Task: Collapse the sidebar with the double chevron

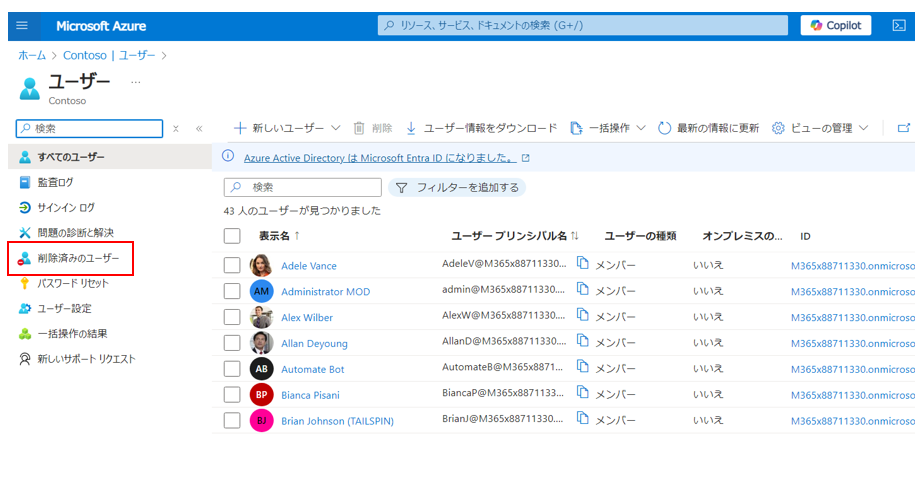Action: (199, 128)
